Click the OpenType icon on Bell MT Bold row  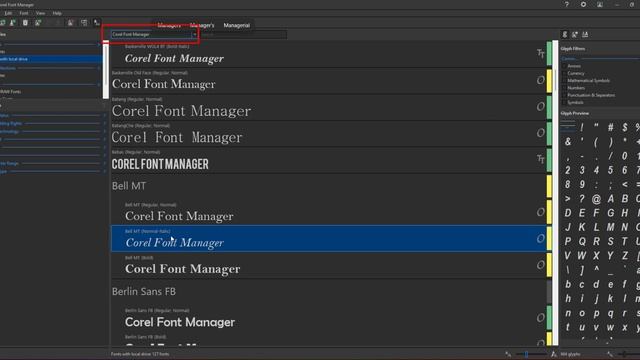tap(540, 265)
